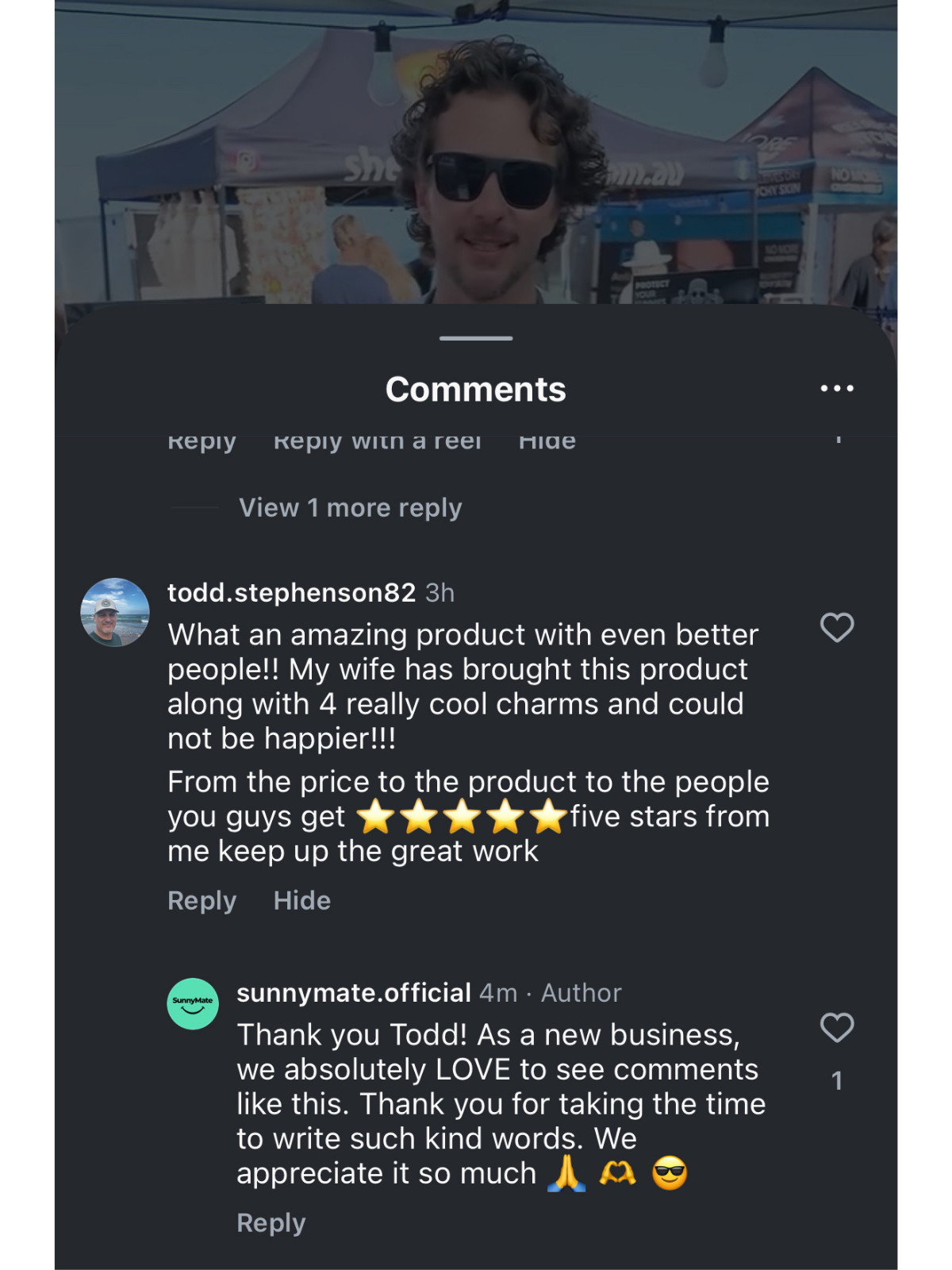
Task: Like sunnymate.official's reply with the heart
Action: tap(837, 1028)
